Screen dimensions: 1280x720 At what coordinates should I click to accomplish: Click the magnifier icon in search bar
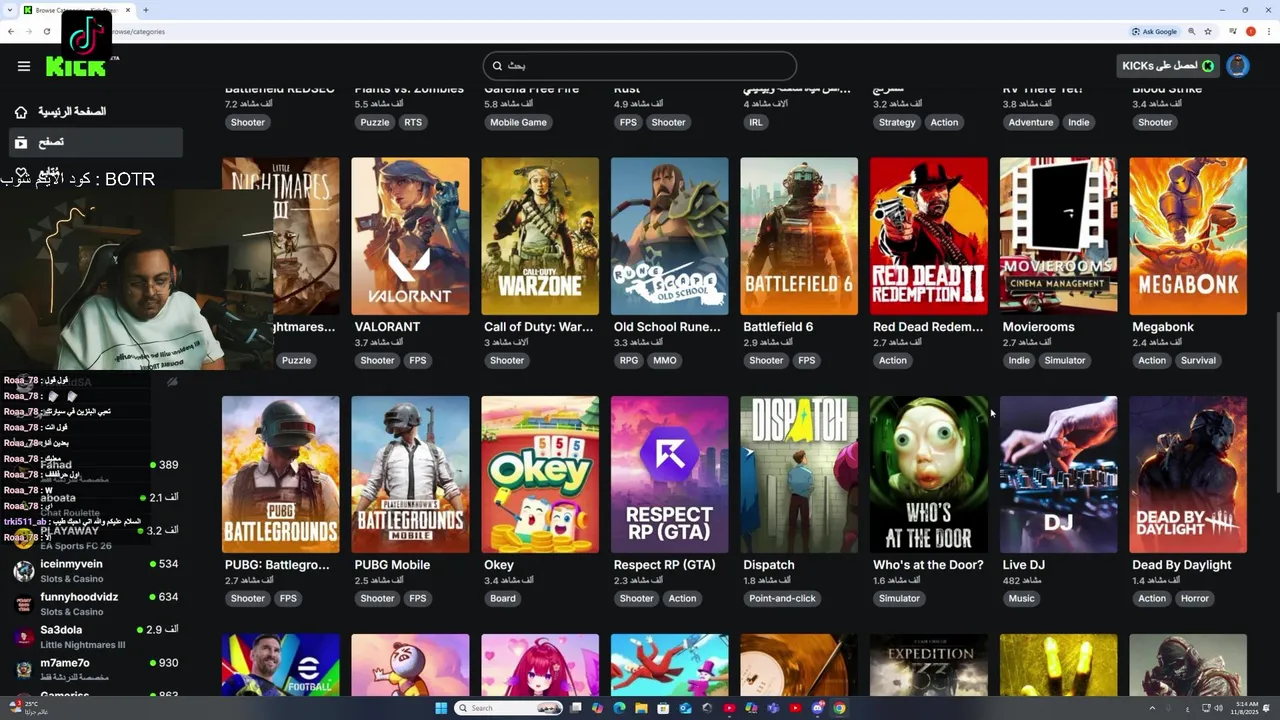[x=497, y=66]
